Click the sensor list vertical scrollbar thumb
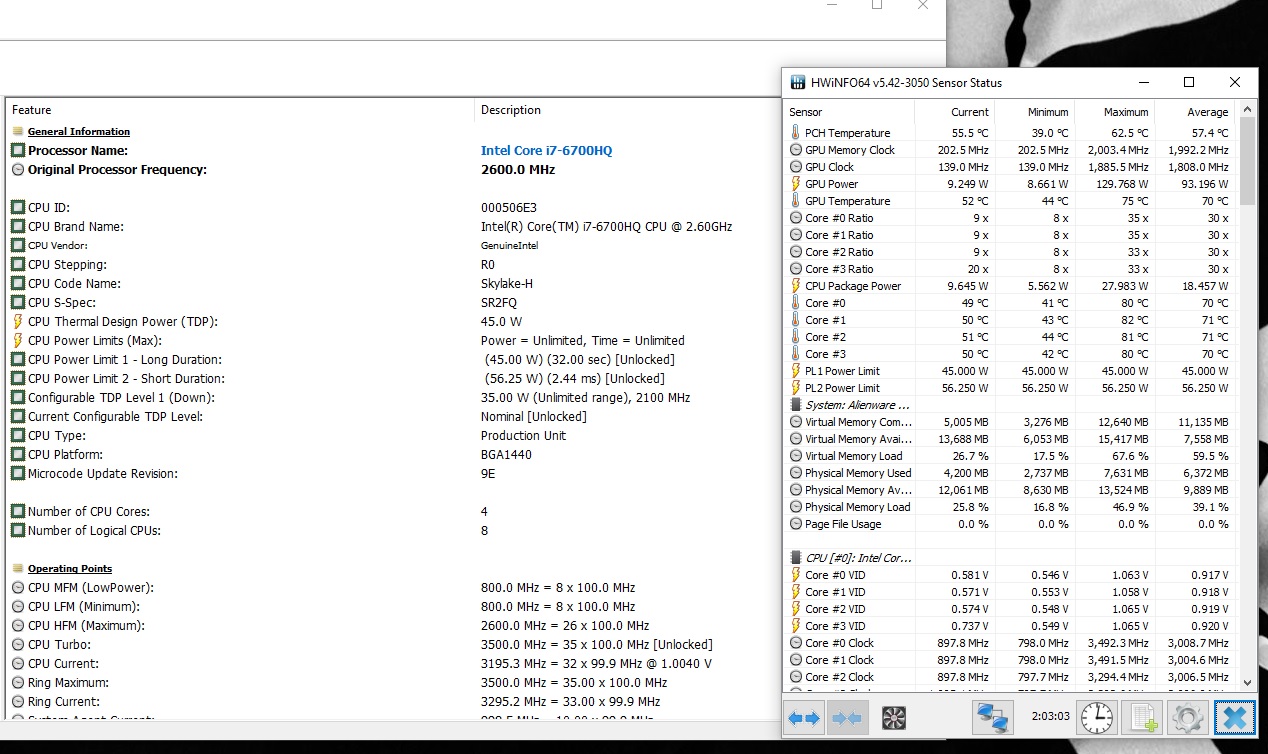 (x=1246, y=160)
